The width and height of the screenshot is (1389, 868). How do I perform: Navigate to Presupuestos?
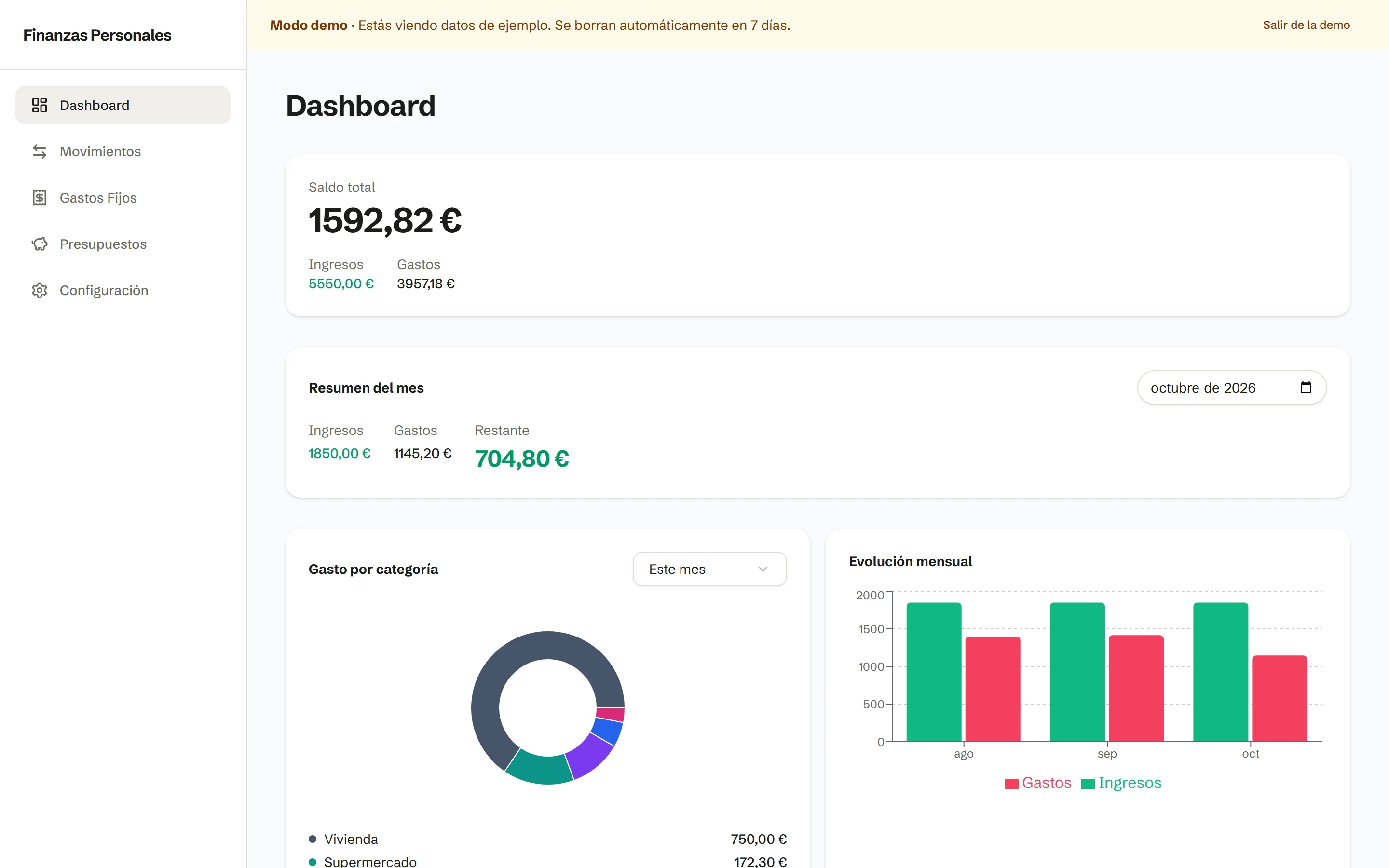click(123, 244)
